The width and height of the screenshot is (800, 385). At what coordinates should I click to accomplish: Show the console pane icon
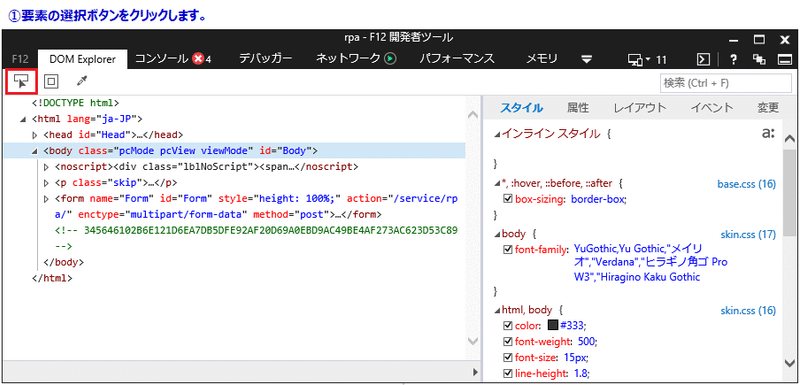click(x=704, y=60)
